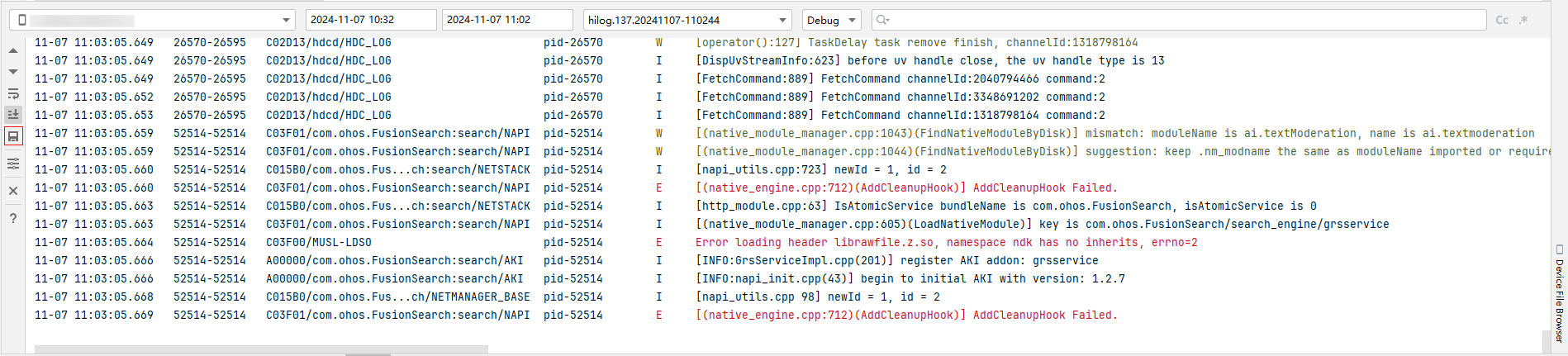The image size is (1568, 356).
Task: Click the up arrow in the log sidebar
Action: point(13,51)
